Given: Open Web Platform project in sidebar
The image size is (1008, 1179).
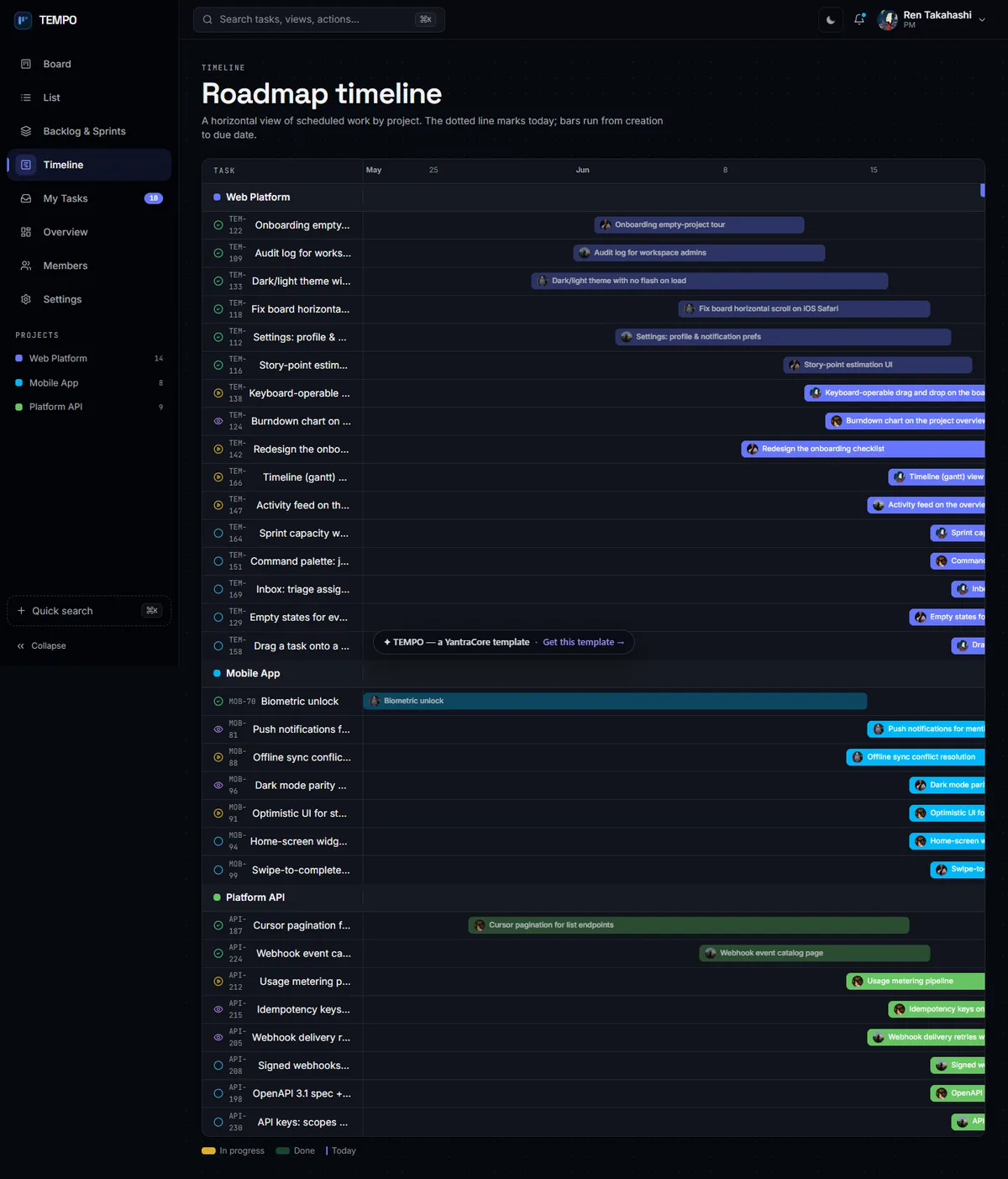Looking at the screenshot, I should tap(89, 358).
